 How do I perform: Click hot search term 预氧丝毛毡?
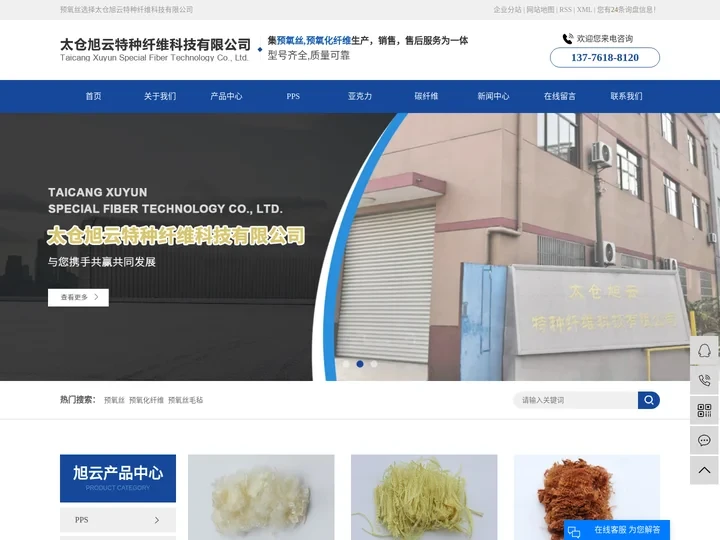186,400
